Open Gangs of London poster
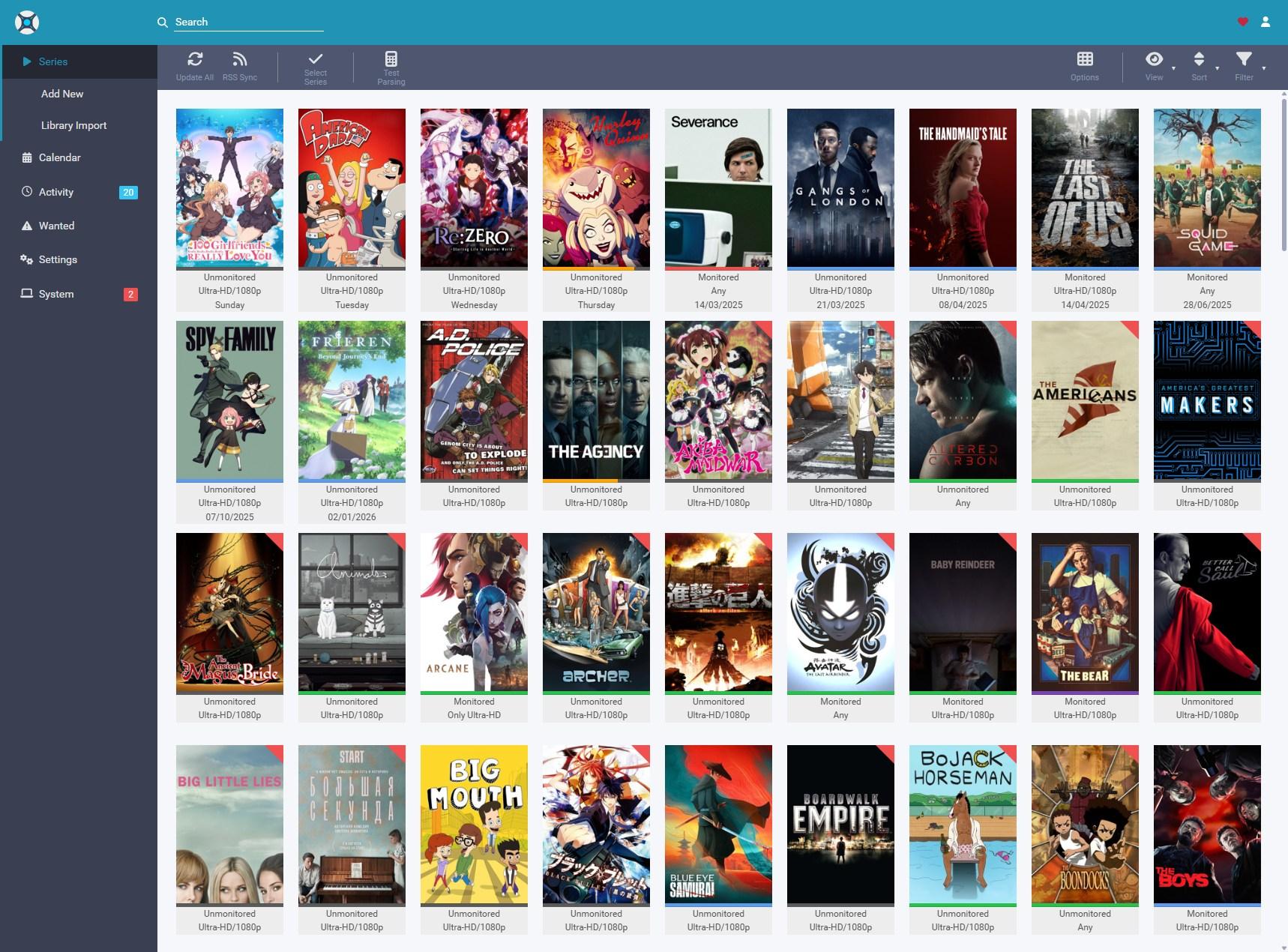Viewport: 1288px width, 952px height. 840,187
